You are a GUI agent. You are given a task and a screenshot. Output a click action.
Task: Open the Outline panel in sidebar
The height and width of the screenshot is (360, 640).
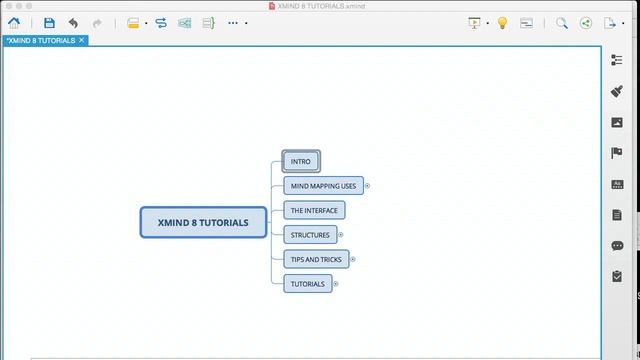[617, 60]
